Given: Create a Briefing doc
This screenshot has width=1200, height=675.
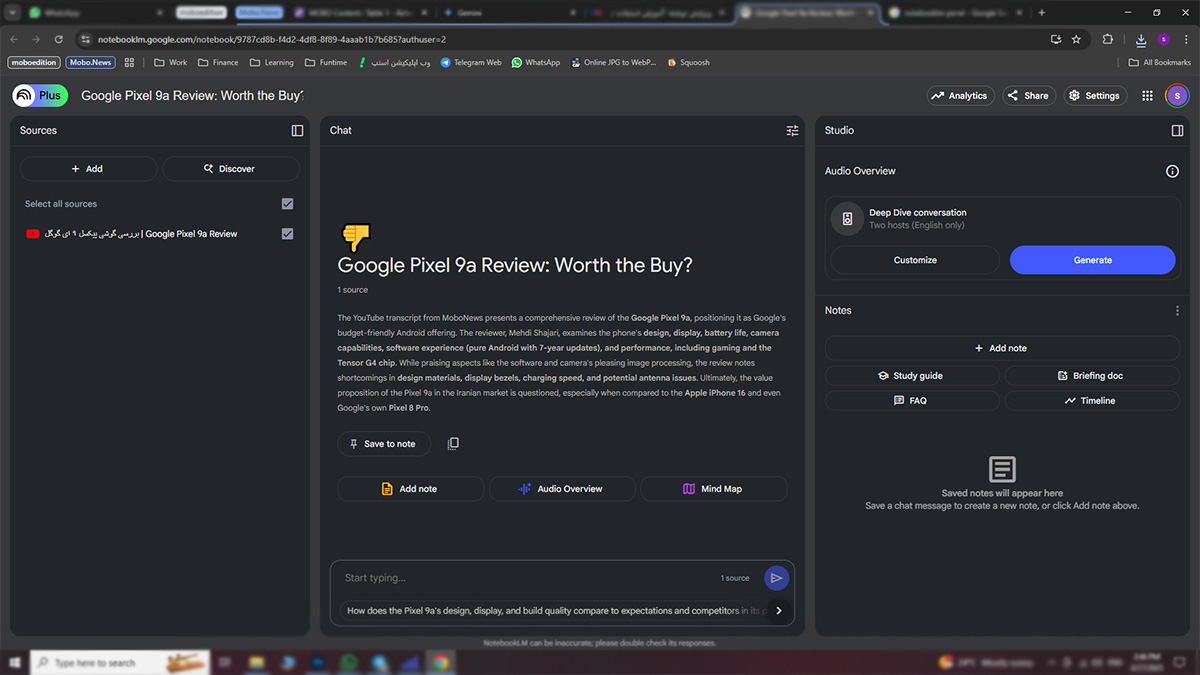Looking at the screenshot, I should coord(1092,376).
